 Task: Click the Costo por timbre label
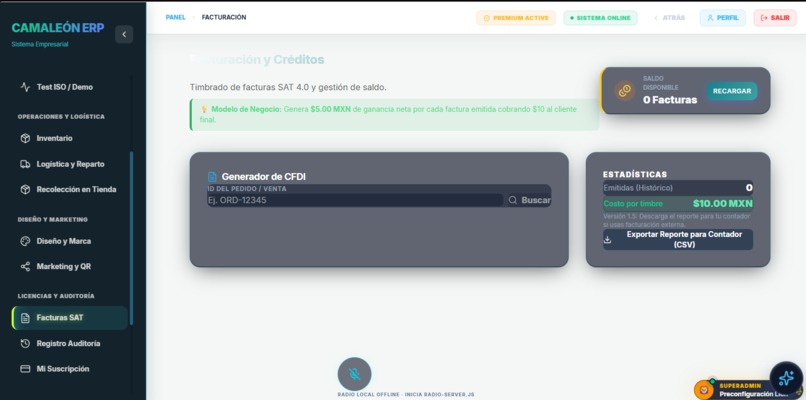pyautogui.click(x=633, y=204)
